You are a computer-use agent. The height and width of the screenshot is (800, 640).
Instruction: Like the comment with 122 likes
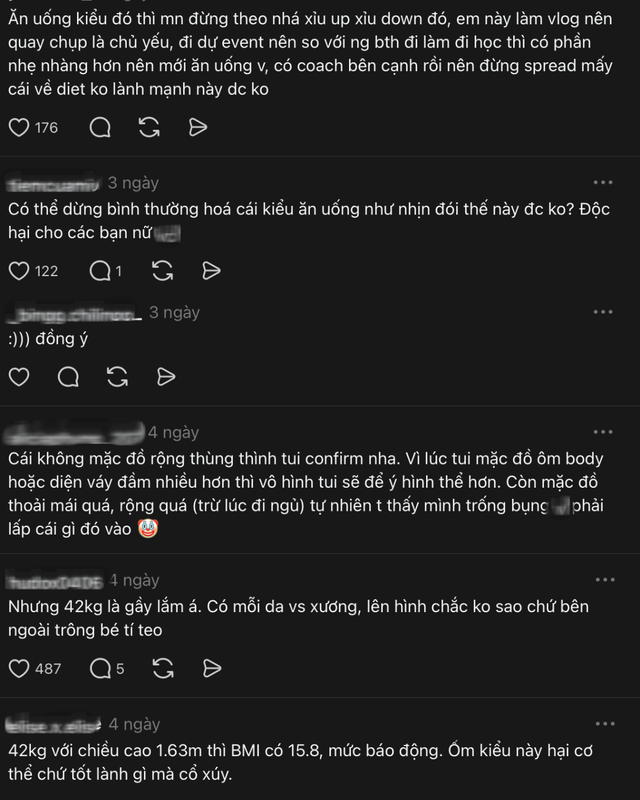[x=19, y=270]
